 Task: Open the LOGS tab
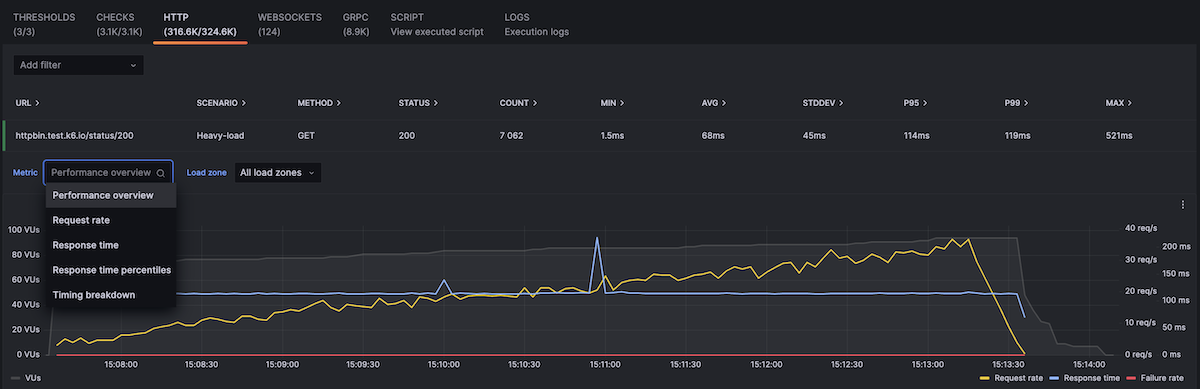(537, 24)
